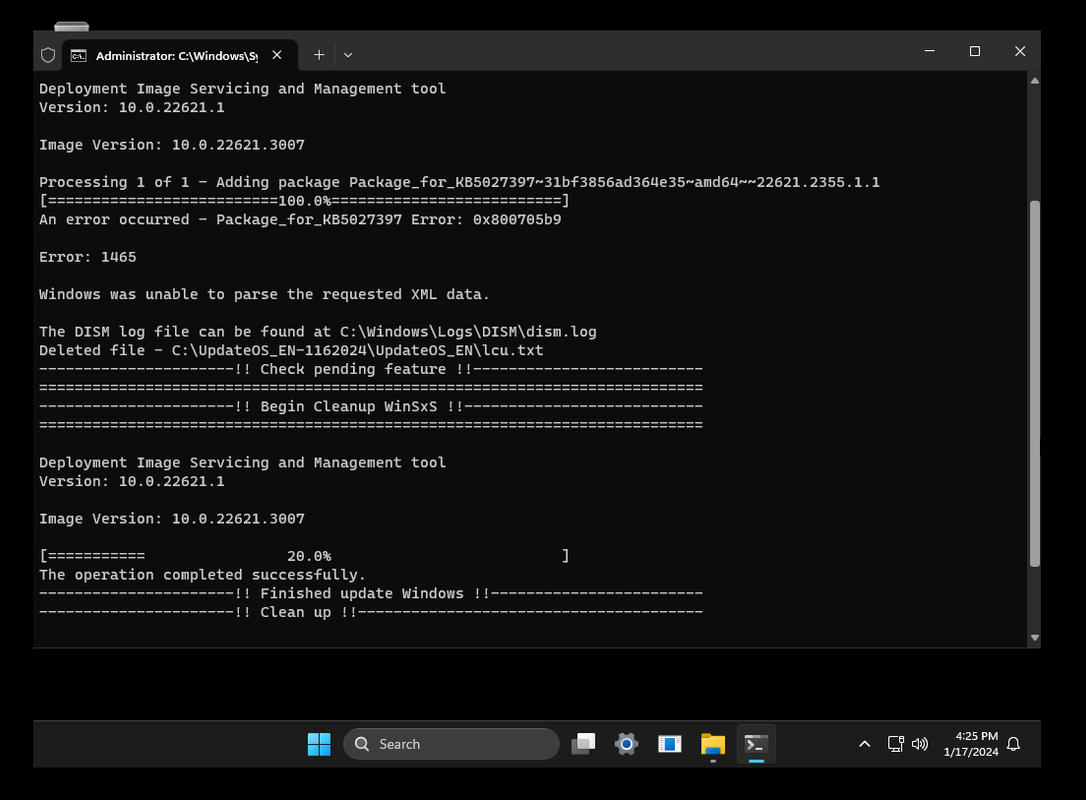Click the taskbar Search box
Viewport: 1086px width, 800px height.
pos(452,745)
